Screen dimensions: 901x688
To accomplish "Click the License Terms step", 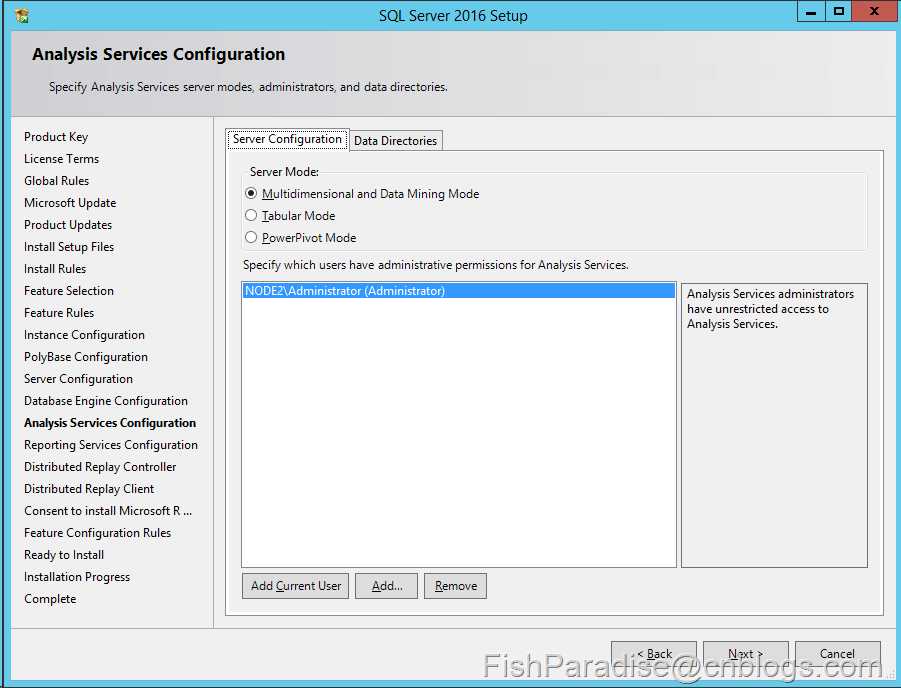I will click(x=61, y=159).
